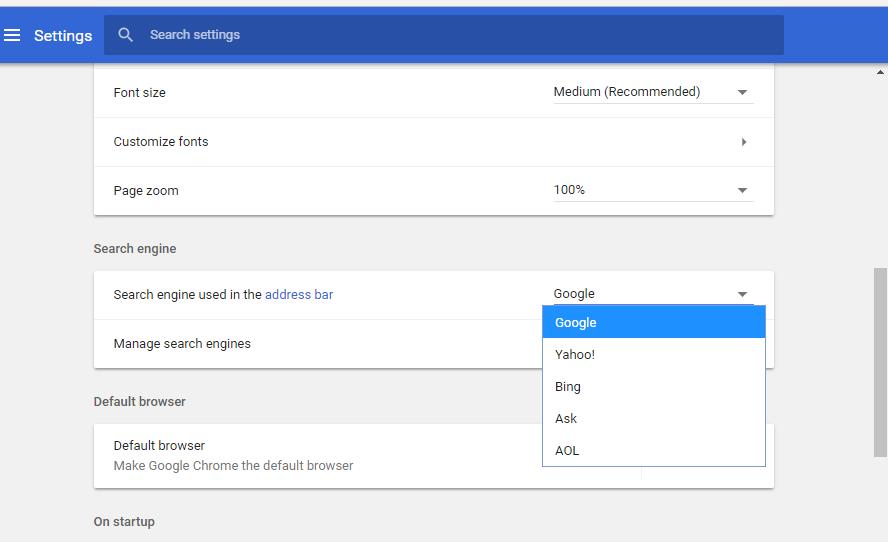Open the Font size dropdown
The height and width of the screenshot is (542, 888).
653,92
